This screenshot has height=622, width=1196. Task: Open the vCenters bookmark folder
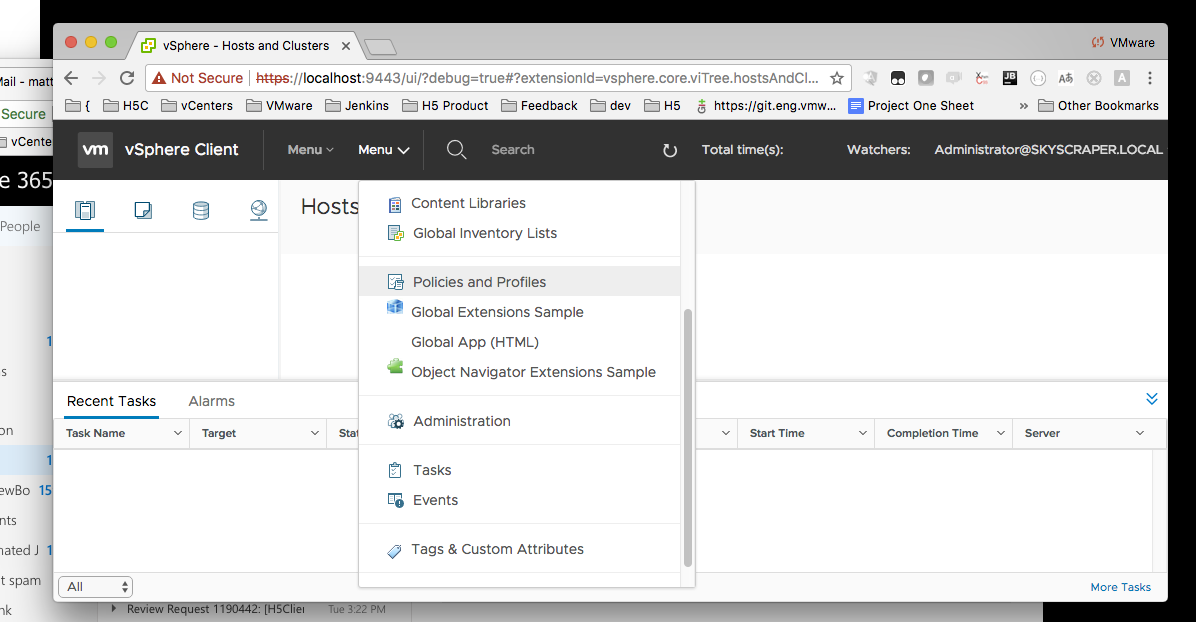[197, 106]
